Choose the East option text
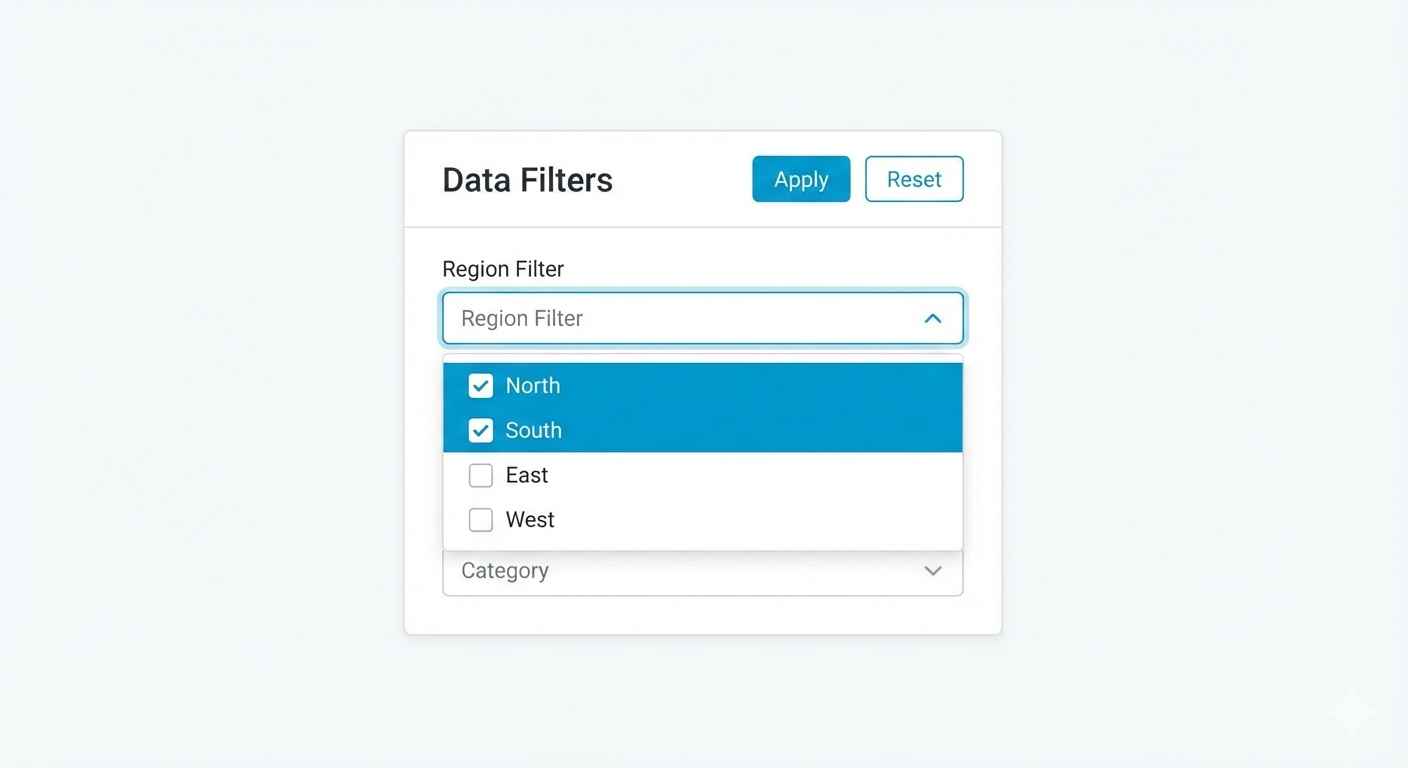1408x768 pixels. (x=527, y=476)
